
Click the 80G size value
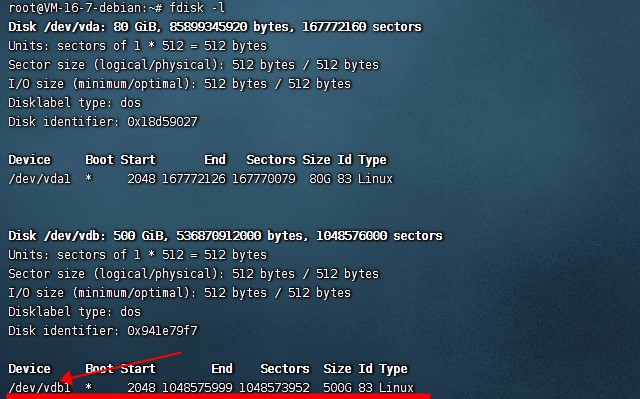[320, 179]
